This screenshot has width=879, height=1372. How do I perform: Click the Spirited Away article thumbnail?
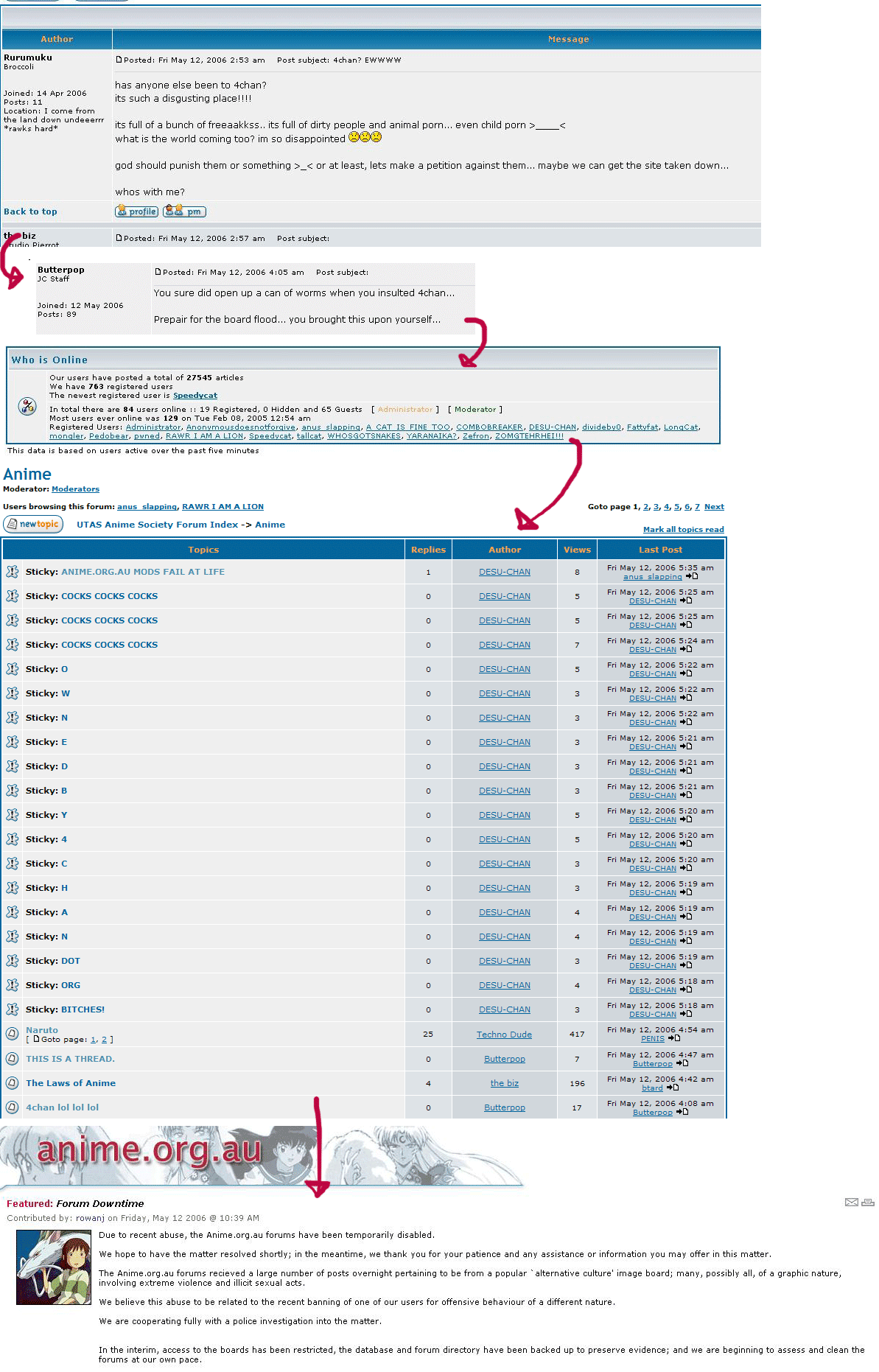pyautogui.click(x=54, y=1267)
